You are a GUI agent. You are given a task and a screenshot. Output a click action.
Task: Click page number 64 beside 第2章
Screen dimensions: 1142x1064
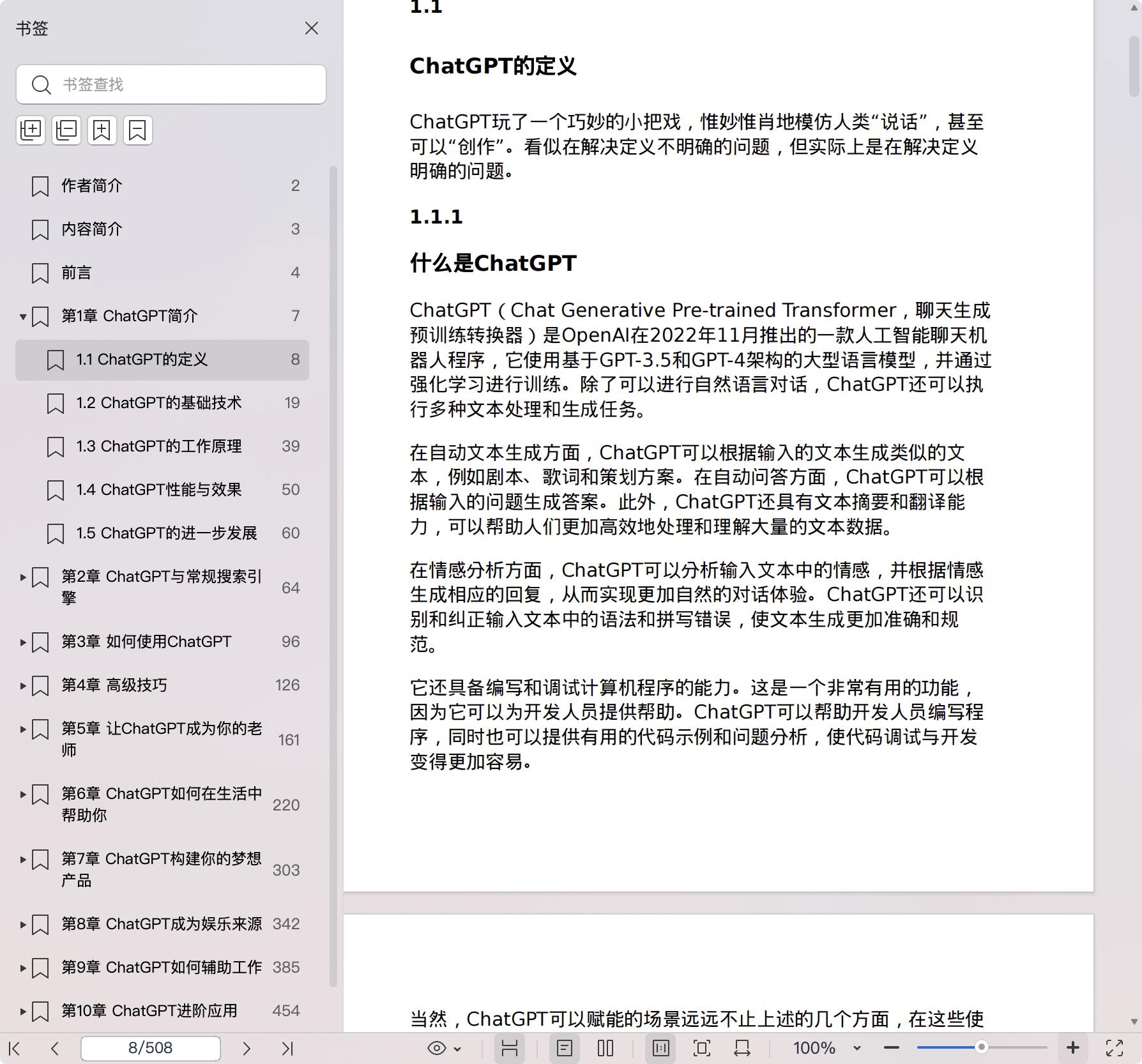(x=291, y=588)
